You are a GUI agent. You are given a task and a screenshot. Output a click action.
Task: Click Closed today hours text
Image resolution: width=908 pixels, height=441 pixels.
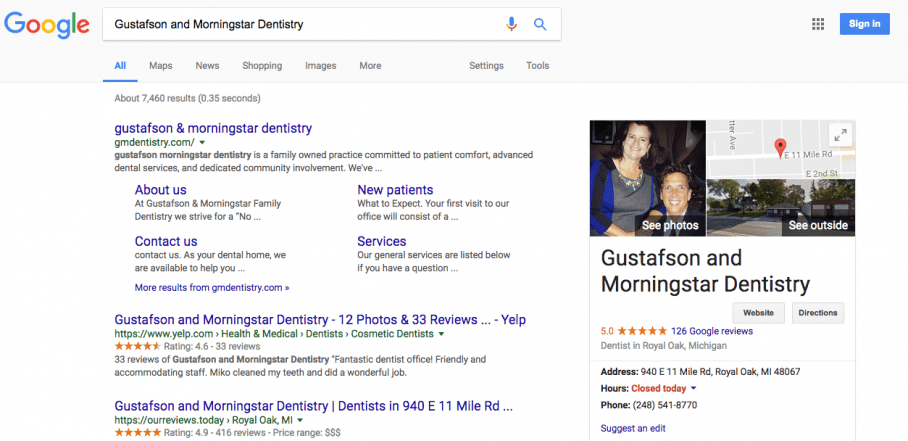(x=658, y=388)
